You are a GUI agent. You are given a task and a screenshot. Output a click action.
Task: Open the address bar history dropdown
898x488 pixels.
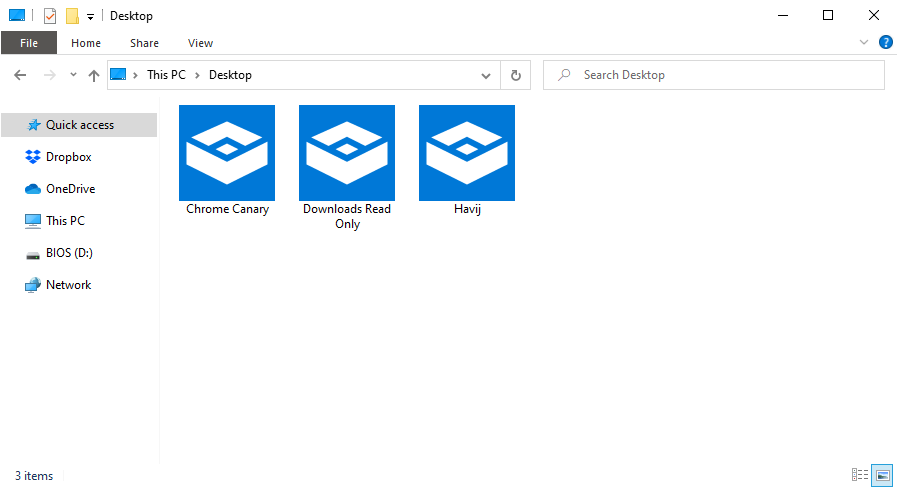click(486, 75)
